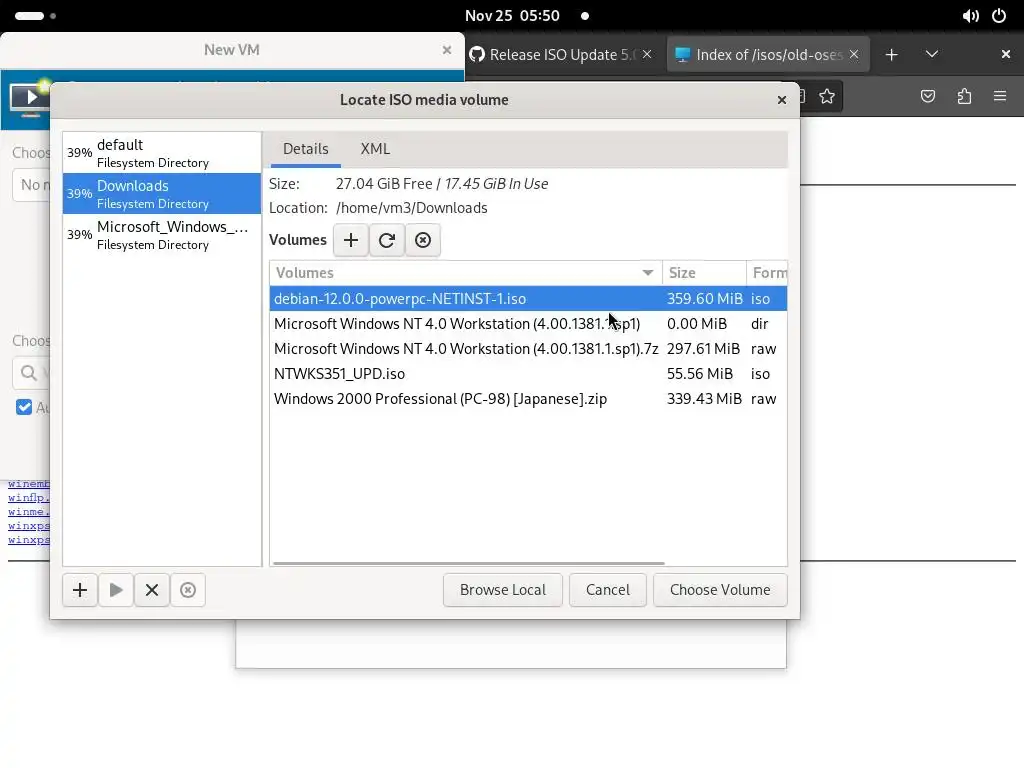Click the Cancel button
Image resolution: width=1024 pixels, height=768 pixels.
point(608,590)
